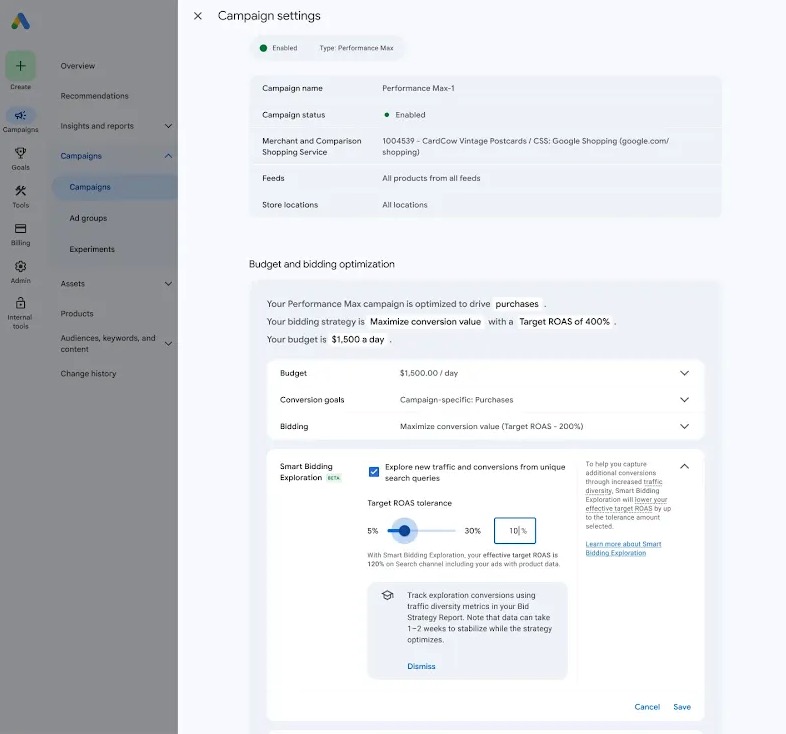The image size is (786, 734).
Task: Open the Goals trophy icon
Action: click(21, 152)
